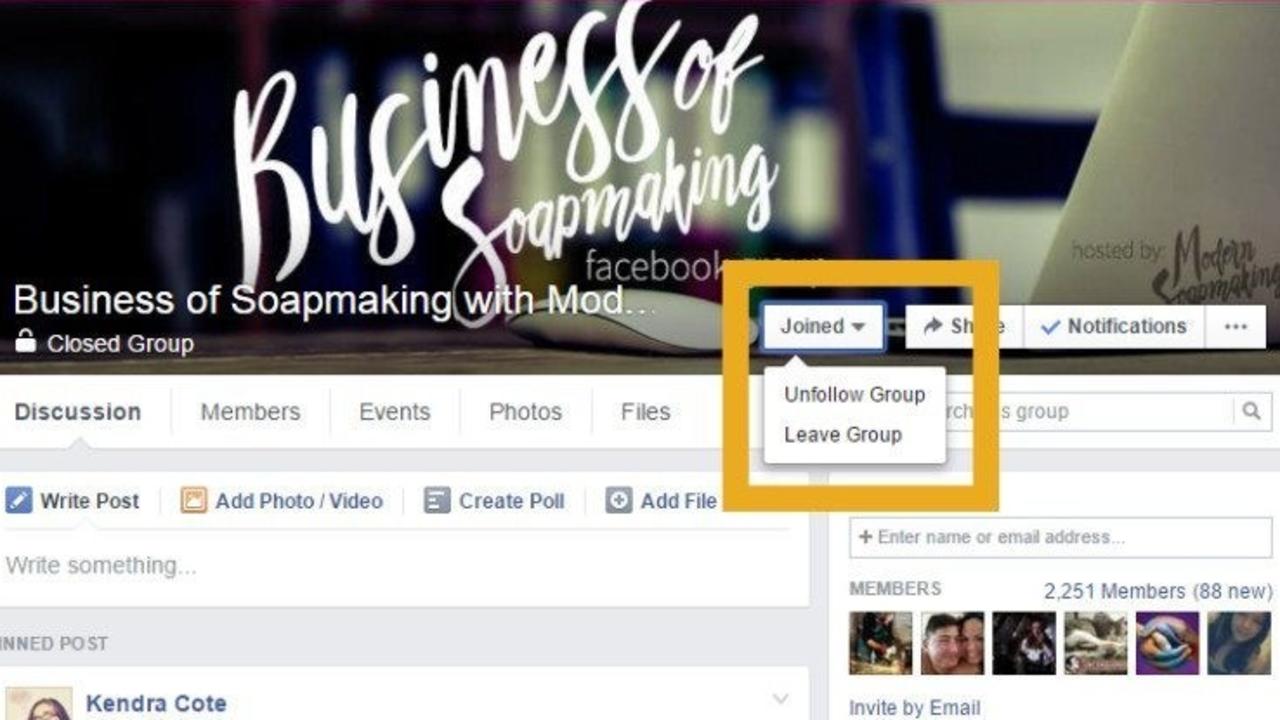Screen dimensions: 1280x720
Task: Go to the Photos tab
Action: pos(525,412)
